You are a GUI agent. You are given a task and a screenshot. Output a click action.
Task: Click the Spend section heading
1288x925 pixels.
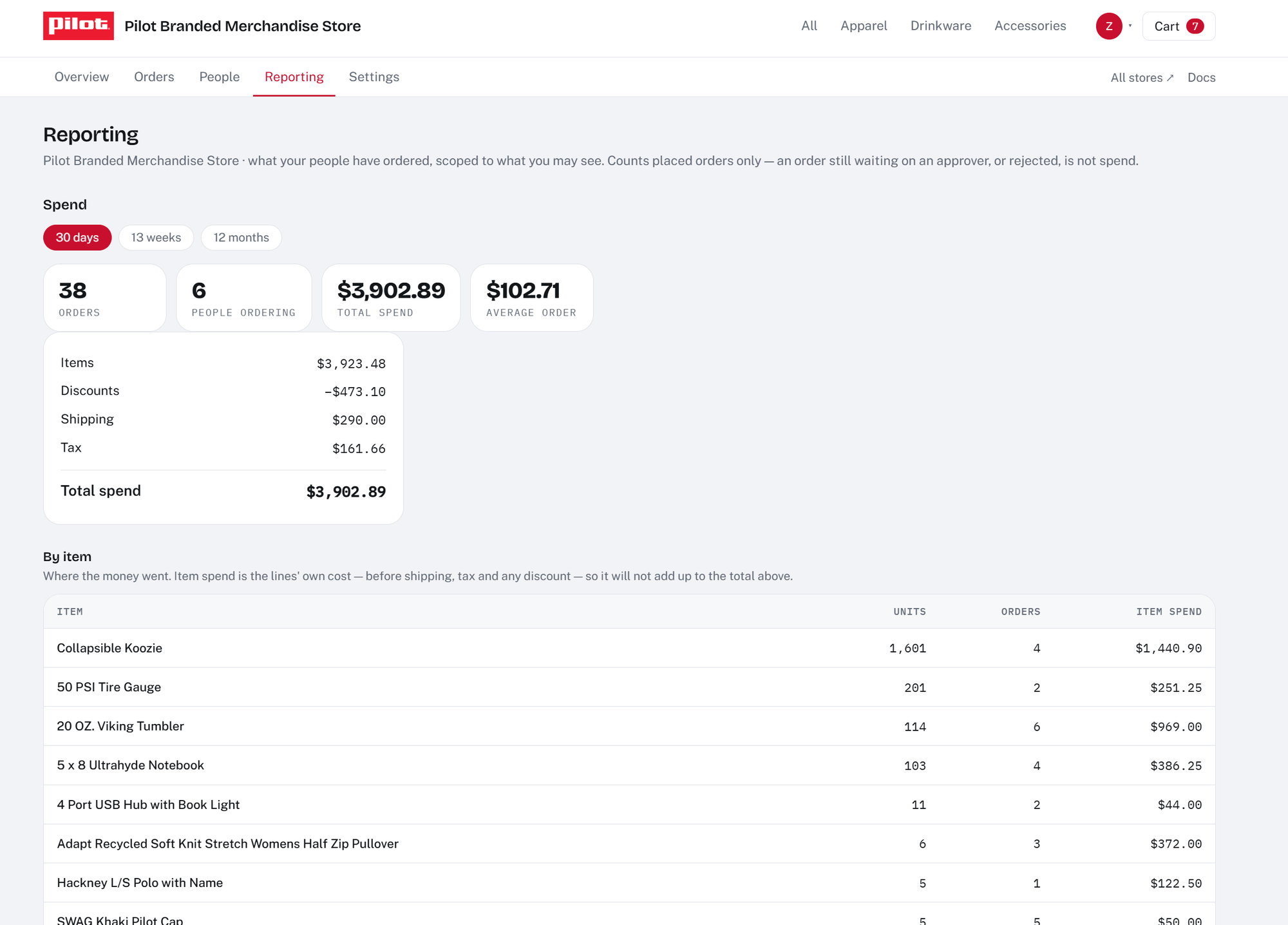(64, 204)
